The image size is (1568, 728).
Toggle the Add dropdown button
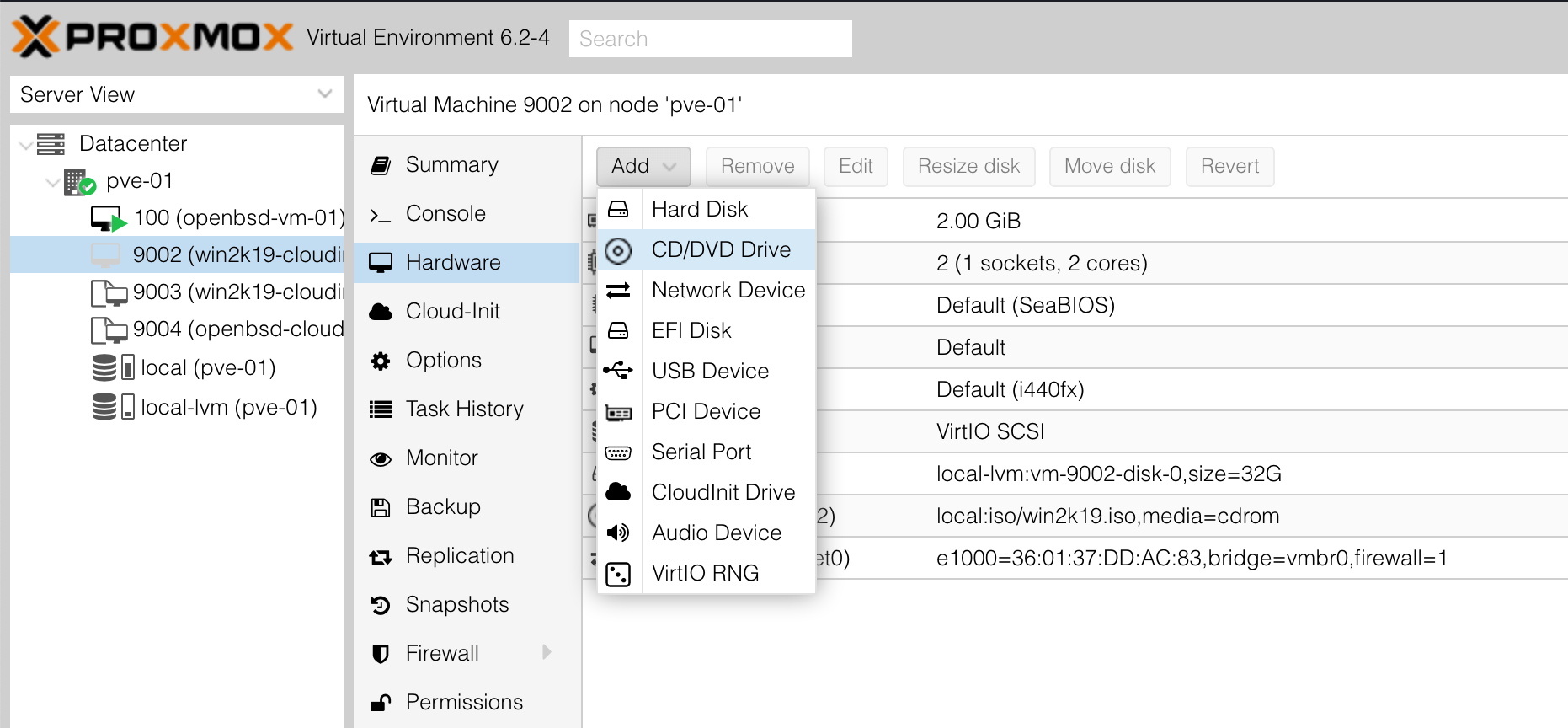643,166
